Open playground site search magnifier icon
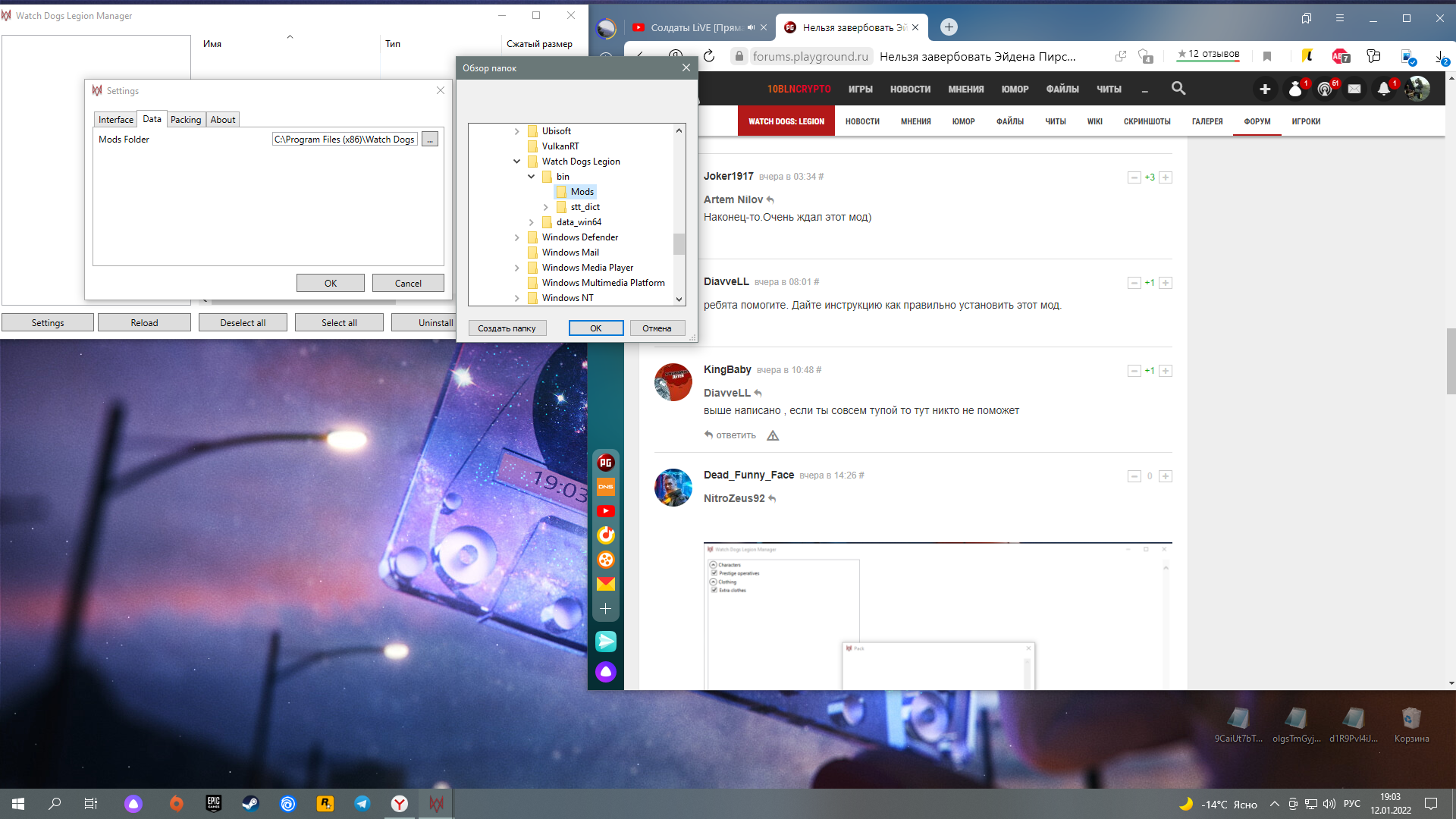 click(x=1178, y=89)
